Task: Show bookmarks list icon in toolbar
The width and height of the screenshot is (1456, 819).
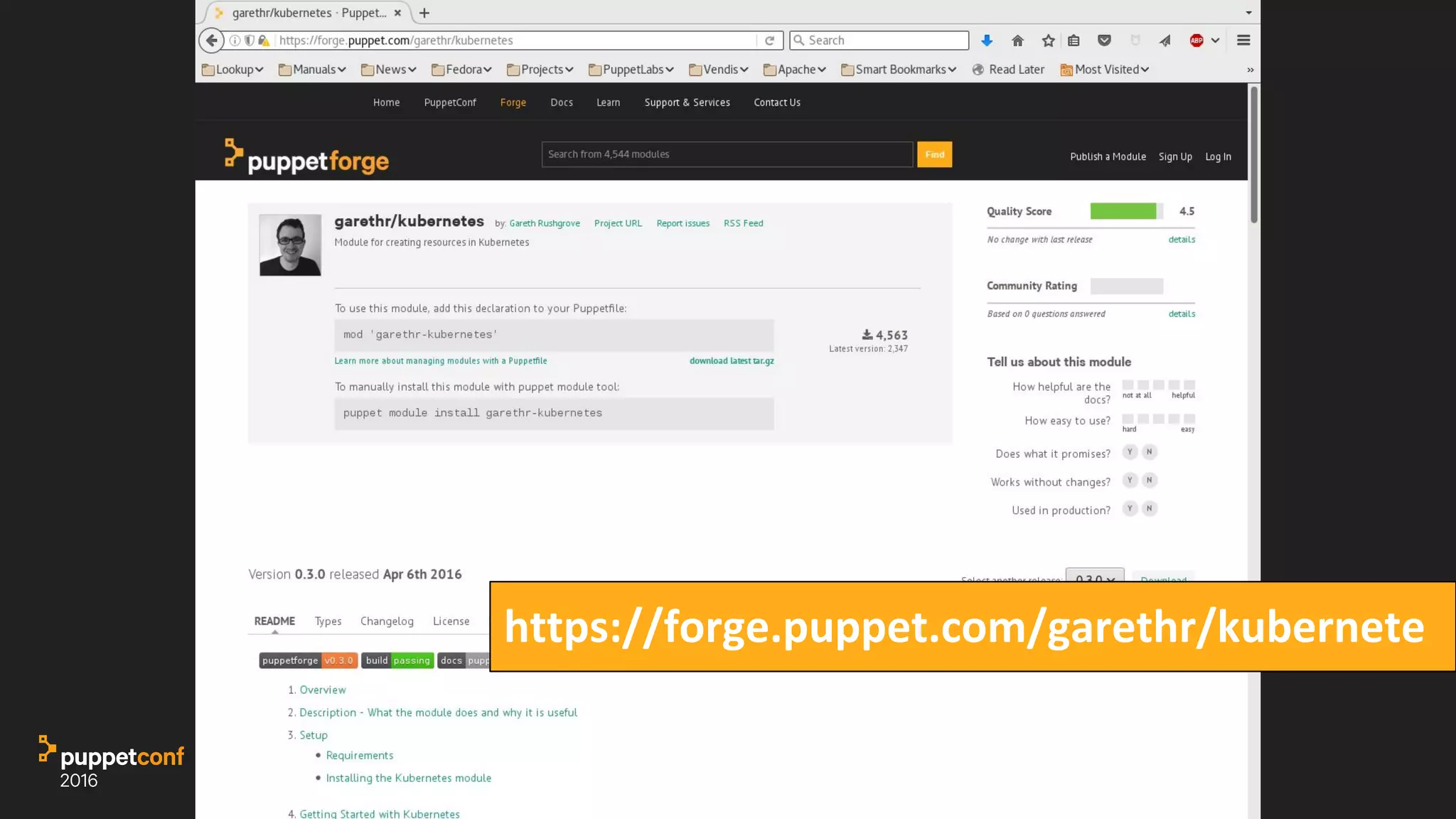Action: 1074,41
